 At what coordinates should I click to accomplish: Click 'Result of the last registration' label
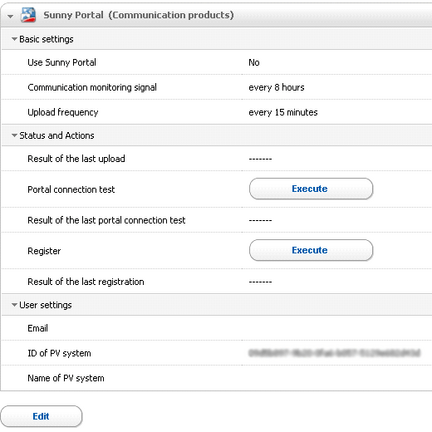click(86, 282)
